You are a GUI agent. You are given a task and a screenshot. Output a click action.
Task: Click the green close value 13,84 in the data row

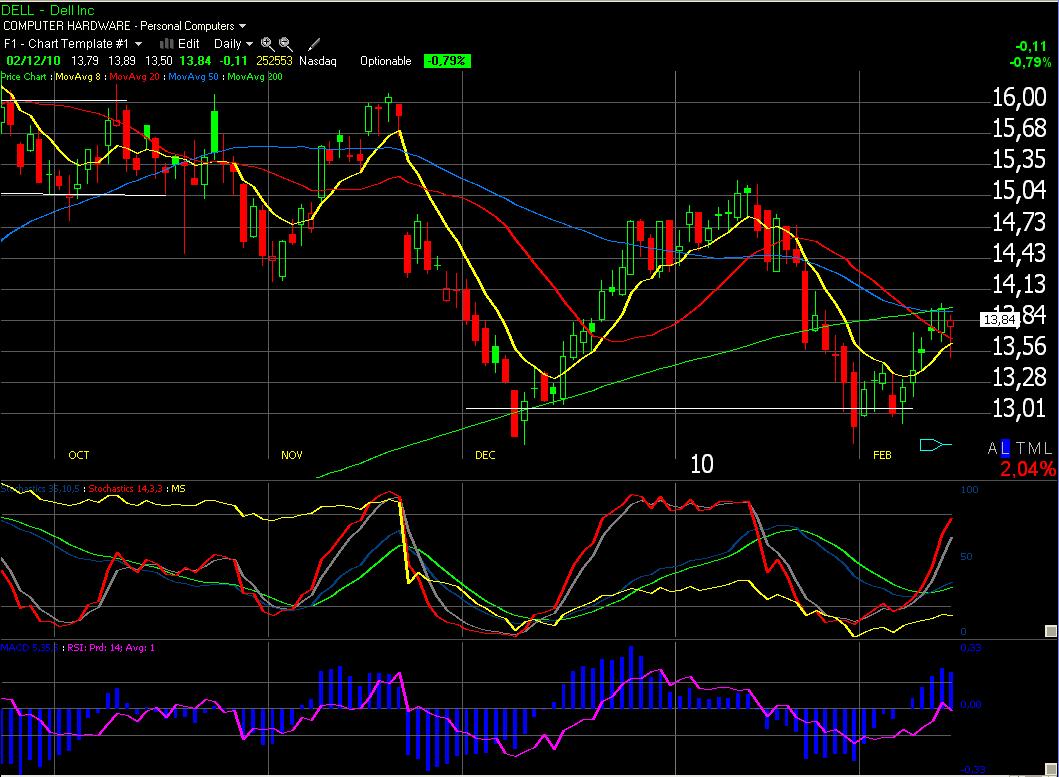[x=195, y=61]
